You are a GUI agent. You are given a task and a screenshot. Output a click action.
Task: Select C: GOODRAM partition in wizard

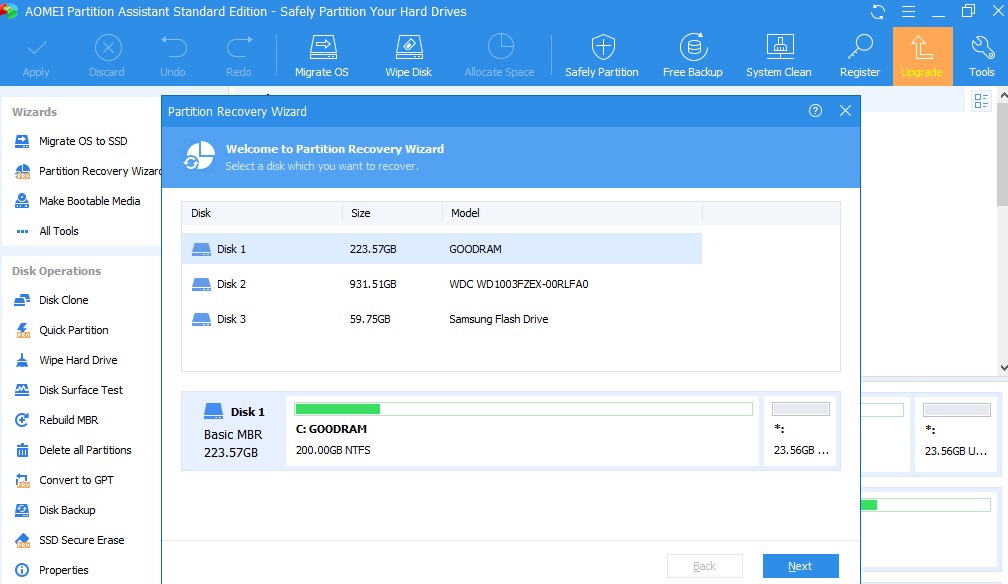pos(523,430)
